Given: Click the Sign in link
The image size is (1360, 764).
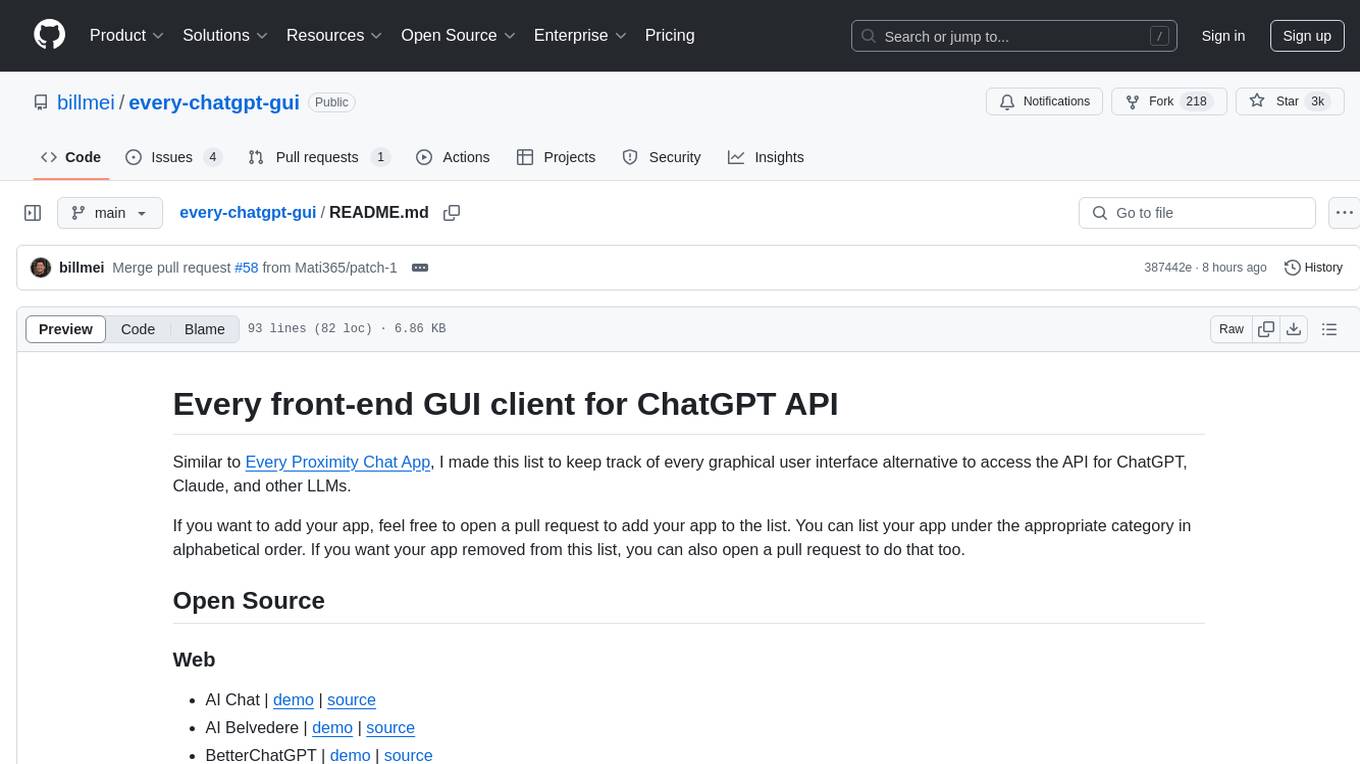Looking at the screenshot, I should [1223, 36].
